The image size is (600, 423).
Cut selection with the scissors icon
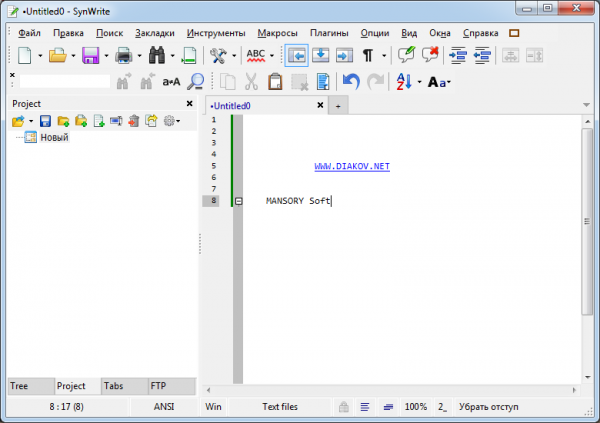251,82
